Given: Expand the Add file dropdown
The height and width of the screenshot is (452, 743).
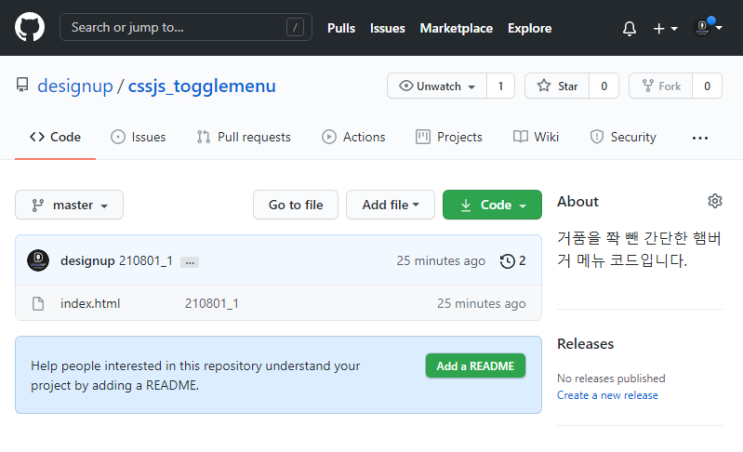Looking at the screenshot, I should coord(390,205).
